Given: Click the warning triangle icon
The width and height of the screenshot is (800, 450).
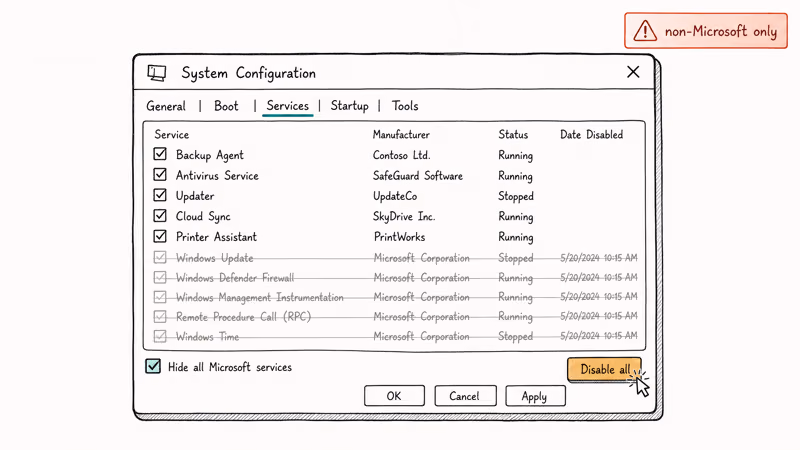Looking at the screenshot, I should pyautogui.click(x=645, y=31).
